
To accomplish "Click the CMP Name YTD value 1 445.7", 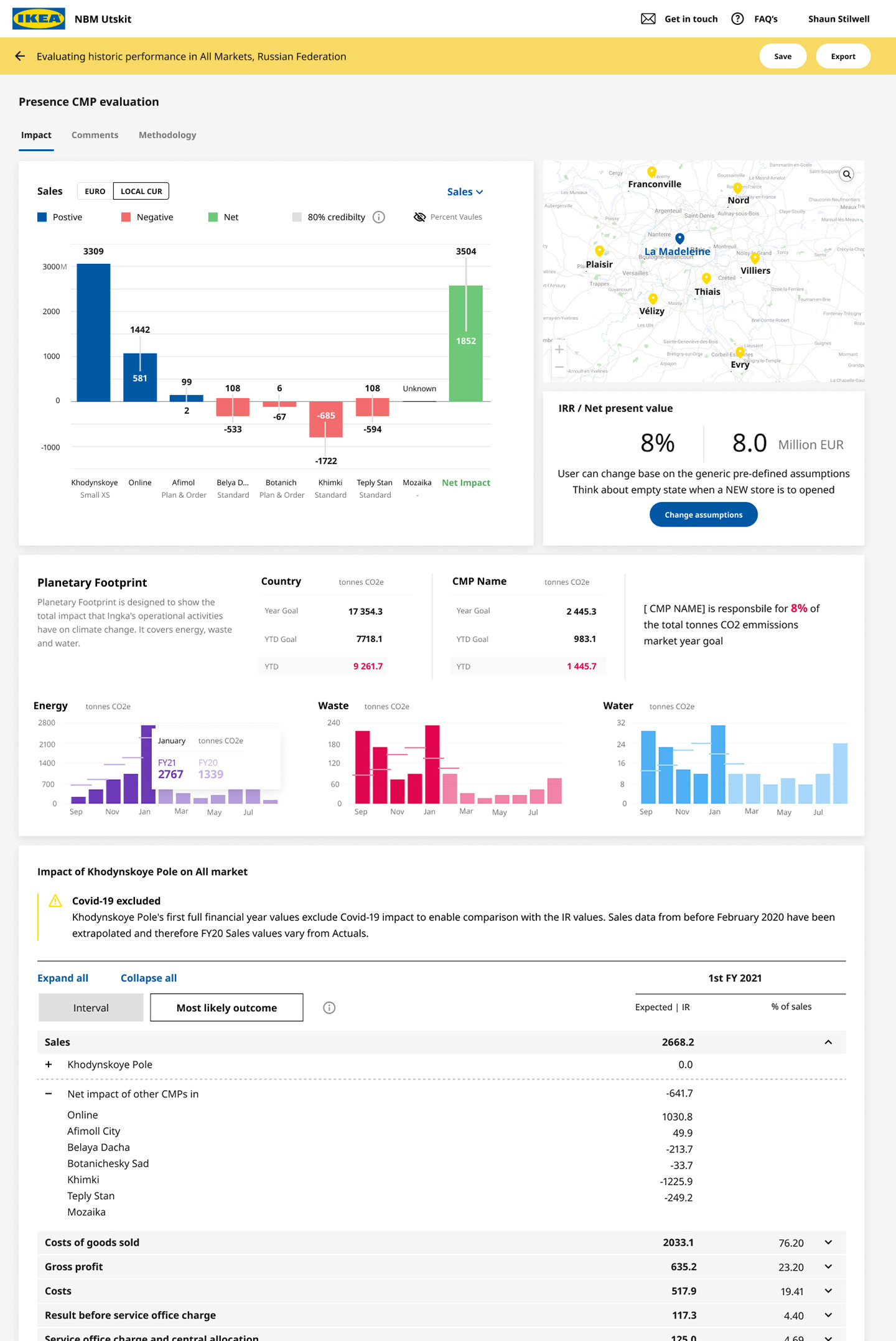I will (581, 666).
